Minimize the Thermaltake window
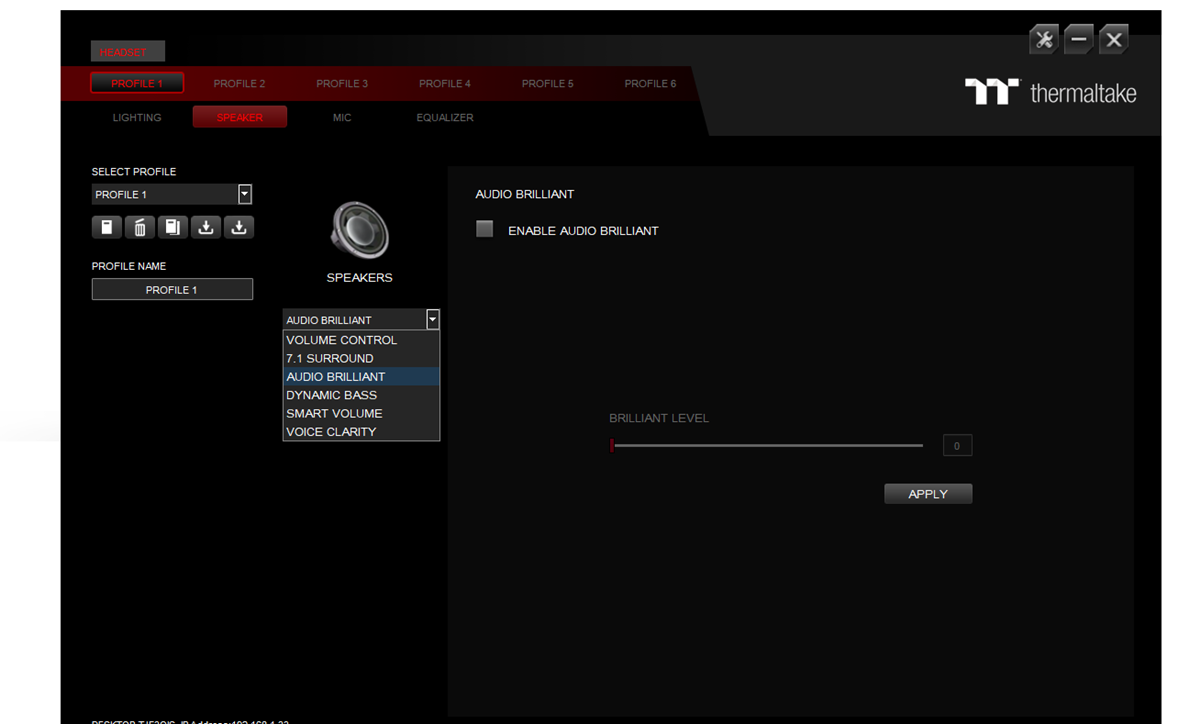 1079,40
